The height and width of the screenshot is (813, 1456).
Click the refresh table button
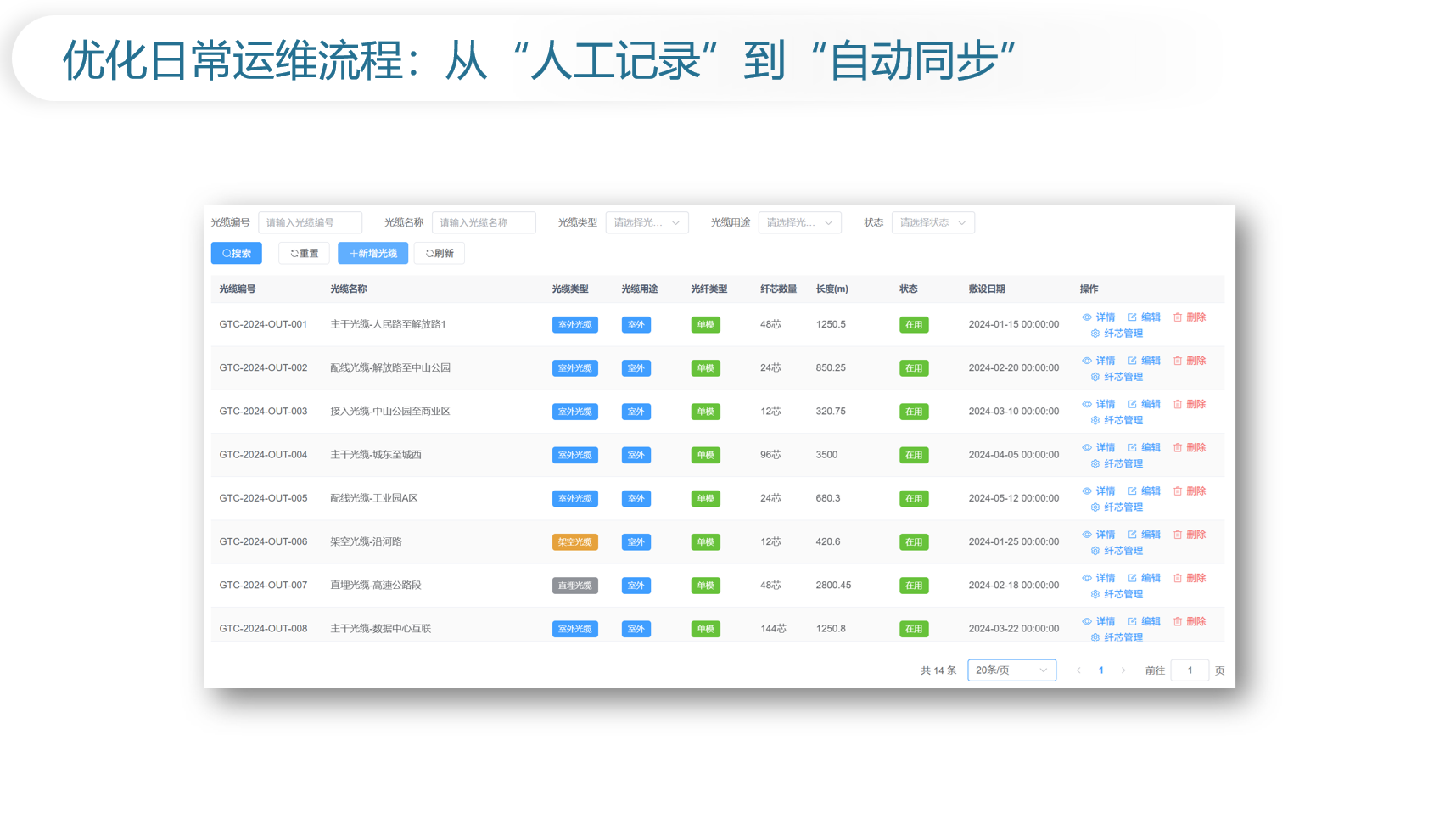pos(439,253)
